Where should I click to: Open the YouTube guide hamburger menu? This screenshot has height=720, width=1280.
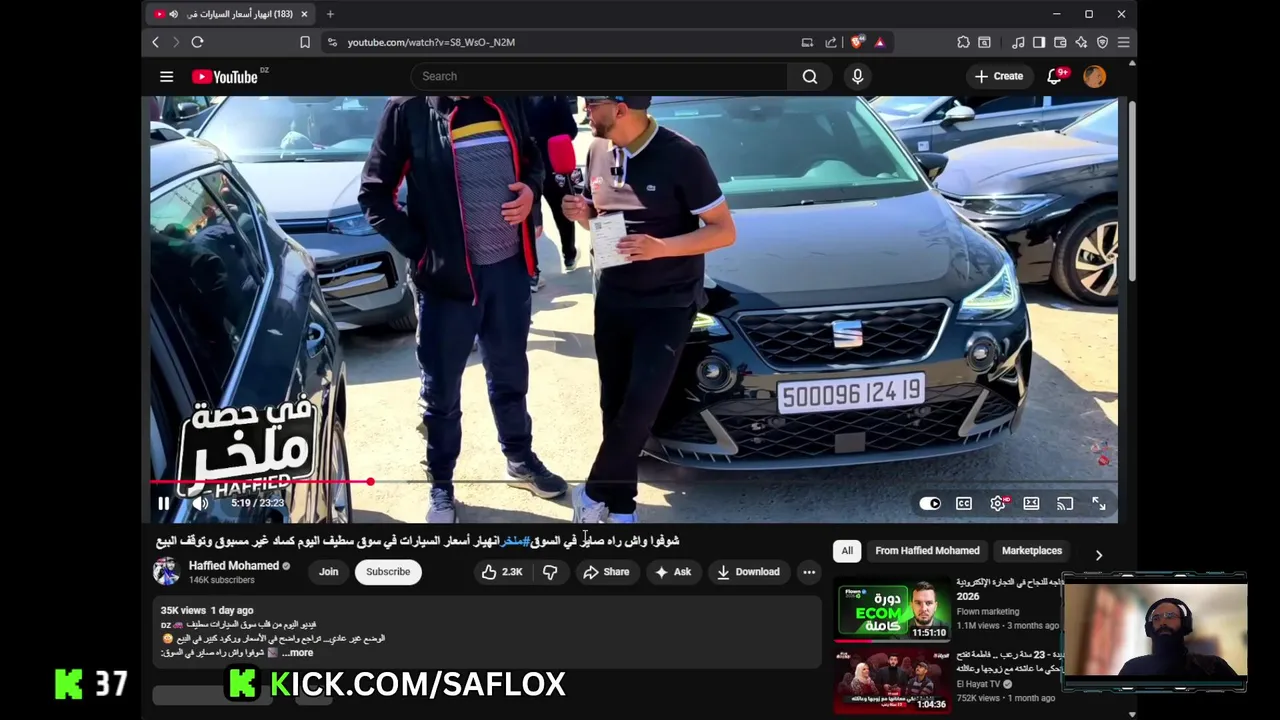click(x=166, y=76)
